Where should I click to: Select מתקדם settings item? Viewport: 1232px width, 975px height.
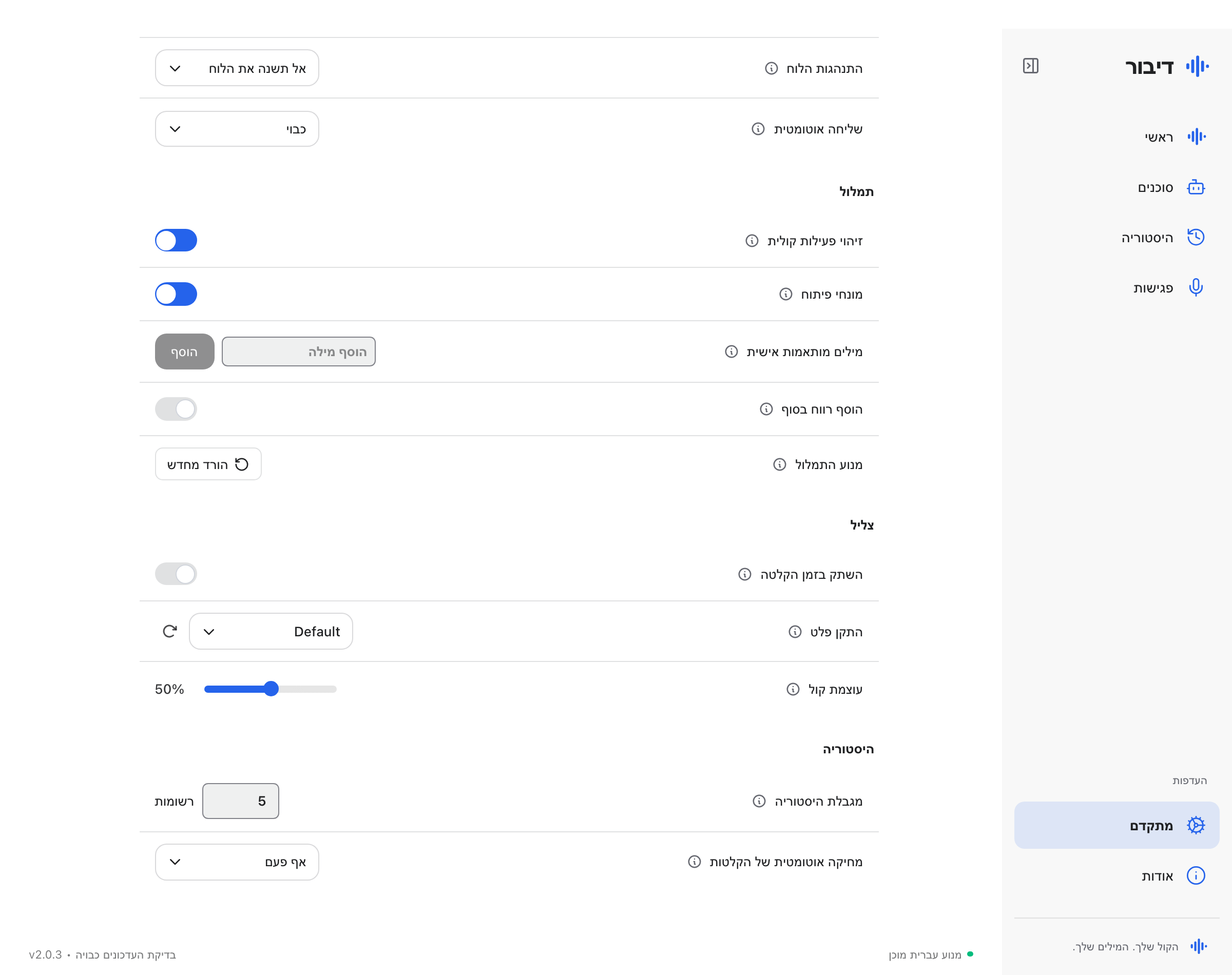[1116, 826]
